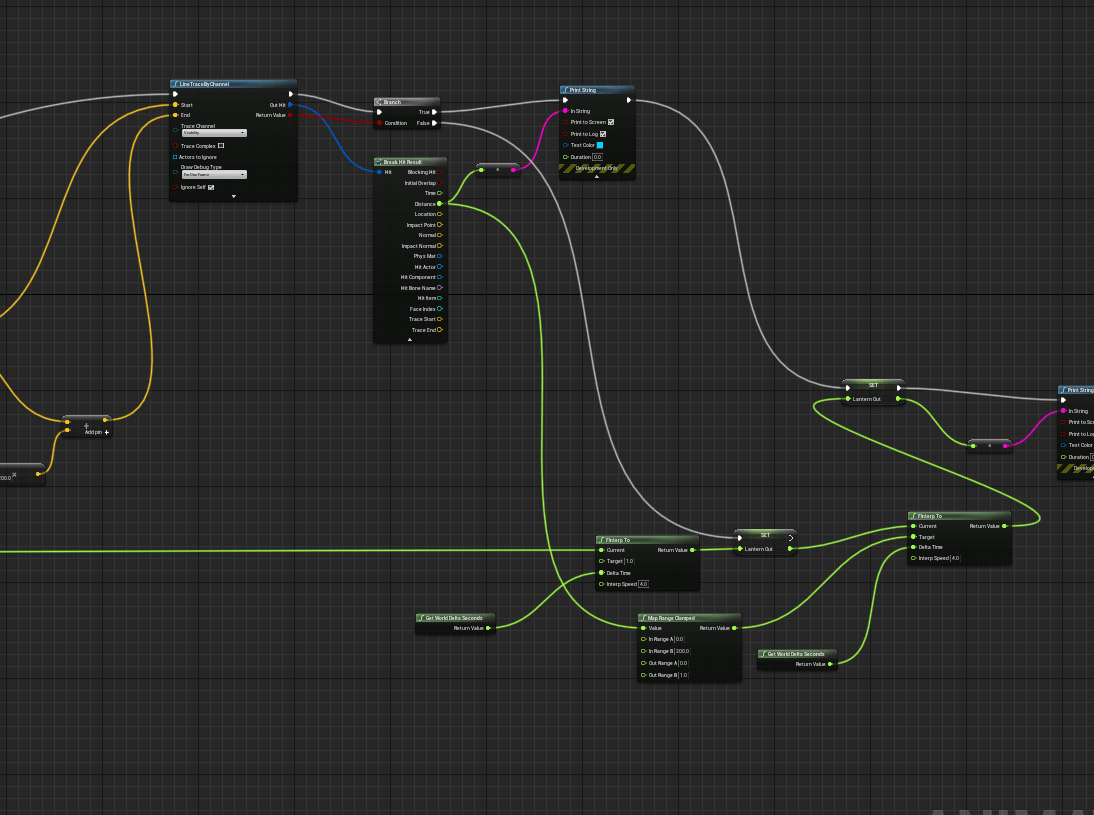Click the Out Hit pin on LineTraceByChannel
The width and height of the screenshot is (1094, 815).
tap(290, 105)
